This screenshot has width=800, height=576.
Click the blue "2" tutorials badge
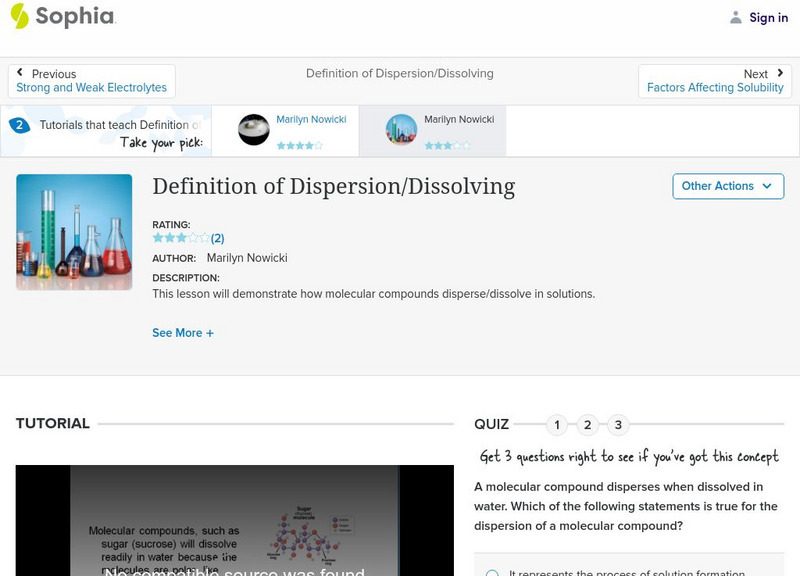click(x=22, y=125)
